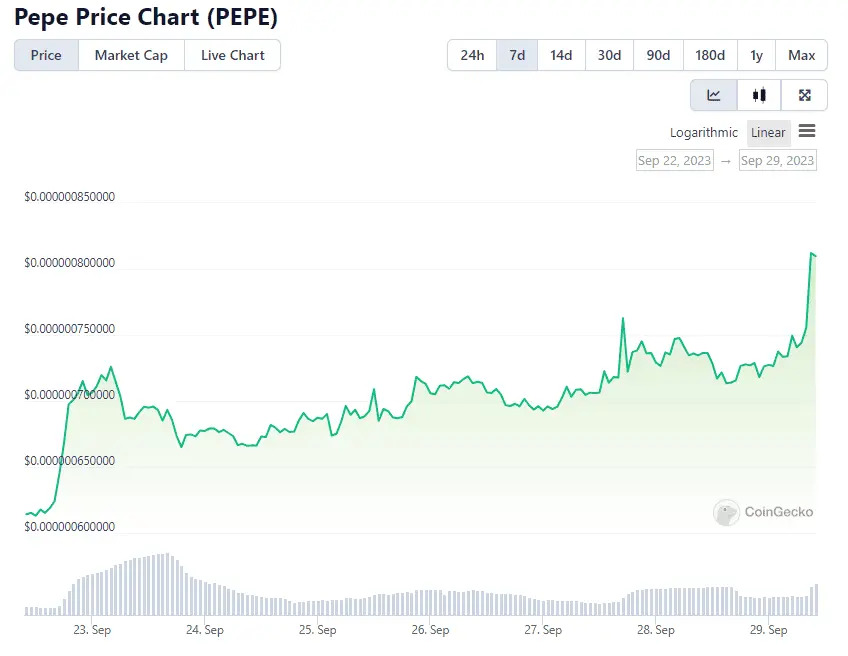Switch to the candlestick chart icon
This screenshot has height=656, width=848.
[759, 94]
